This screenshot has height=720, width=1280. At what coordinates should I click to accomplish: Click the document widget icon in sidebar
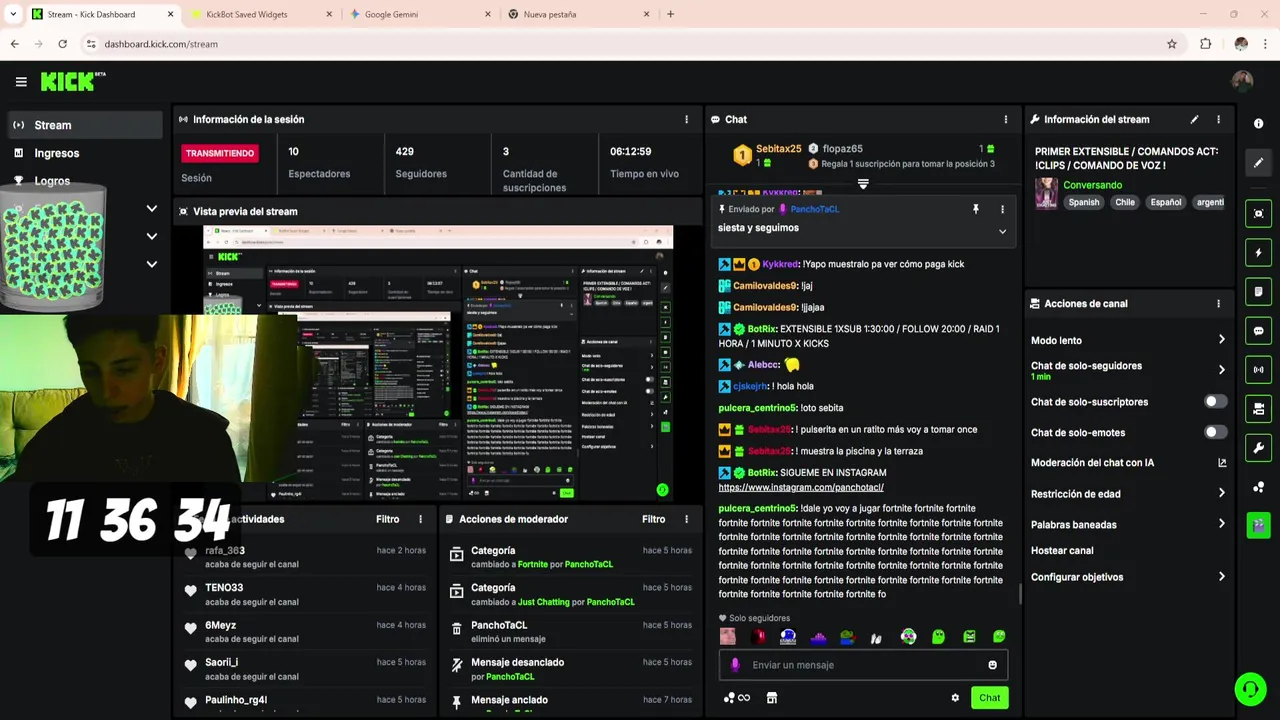pos(1258,292)
